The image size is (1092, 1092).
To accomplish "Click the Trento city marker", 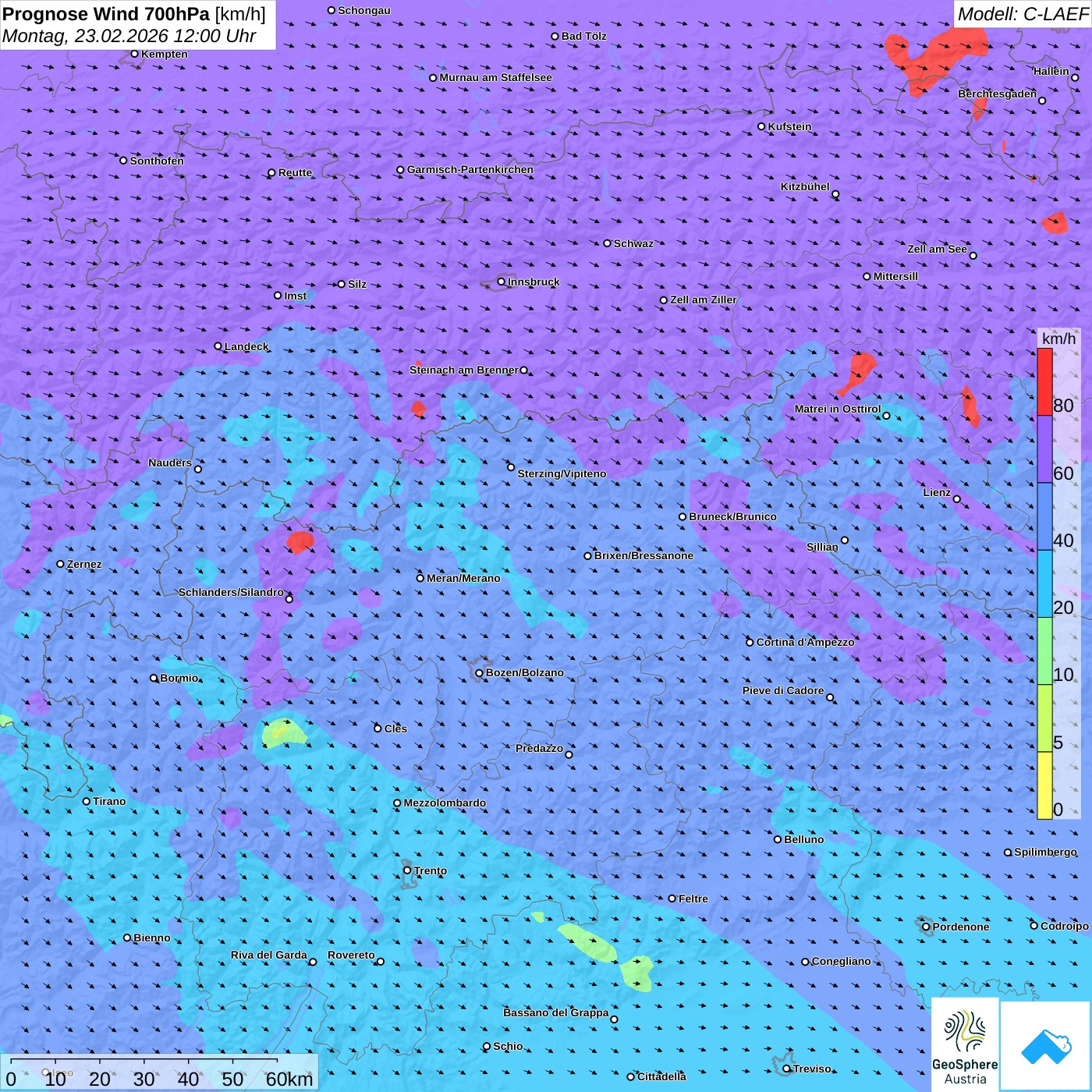I will coord(407,870).
